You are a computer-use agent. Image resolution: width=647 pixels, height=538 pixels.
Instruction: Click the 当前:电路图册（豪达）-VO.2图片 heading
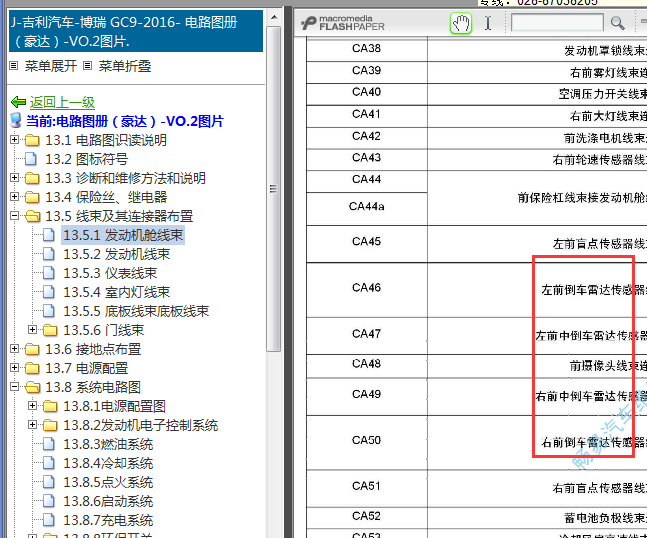pos(125,121)
